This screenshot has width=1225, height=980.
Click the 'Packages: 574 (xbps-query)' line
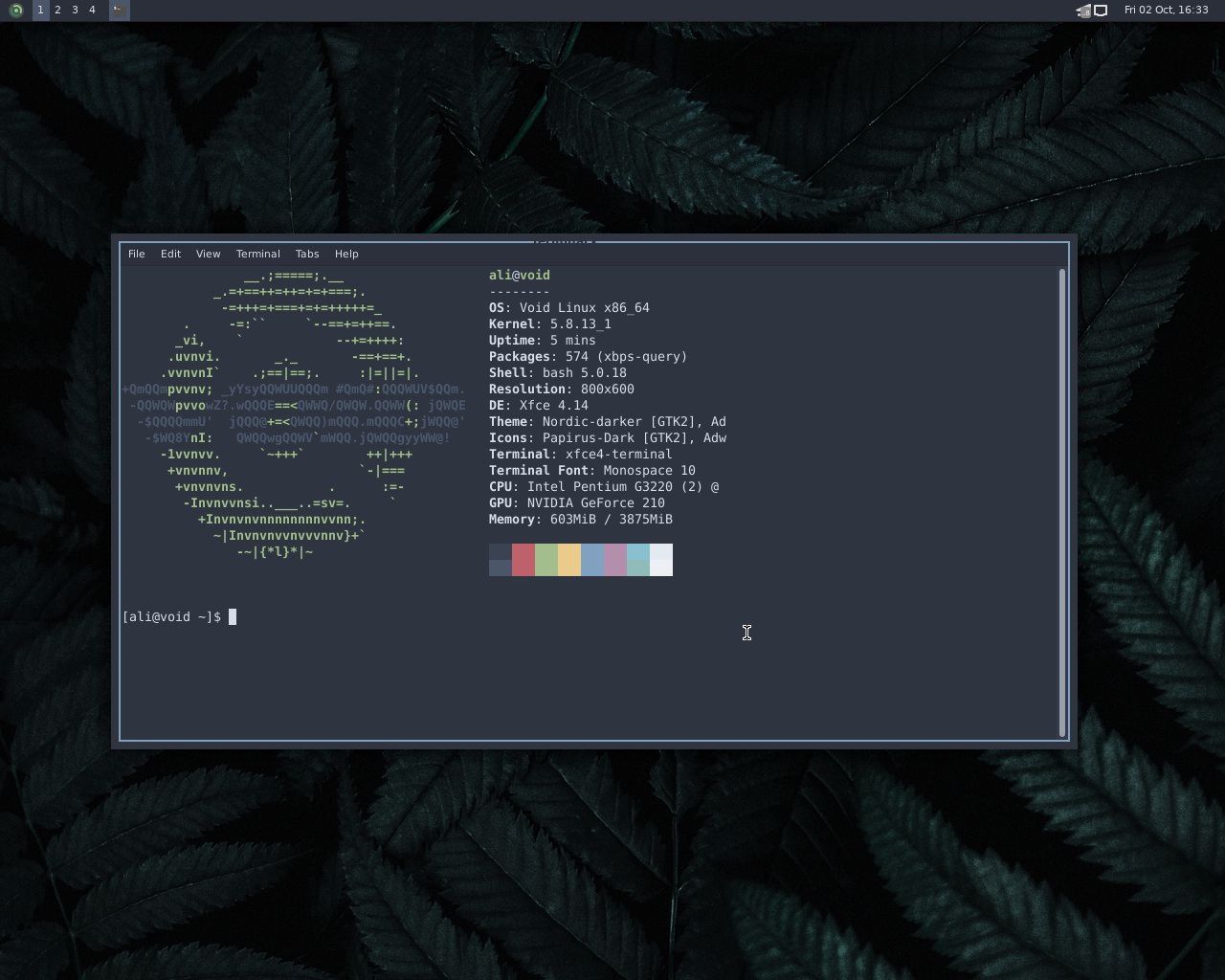589,357
